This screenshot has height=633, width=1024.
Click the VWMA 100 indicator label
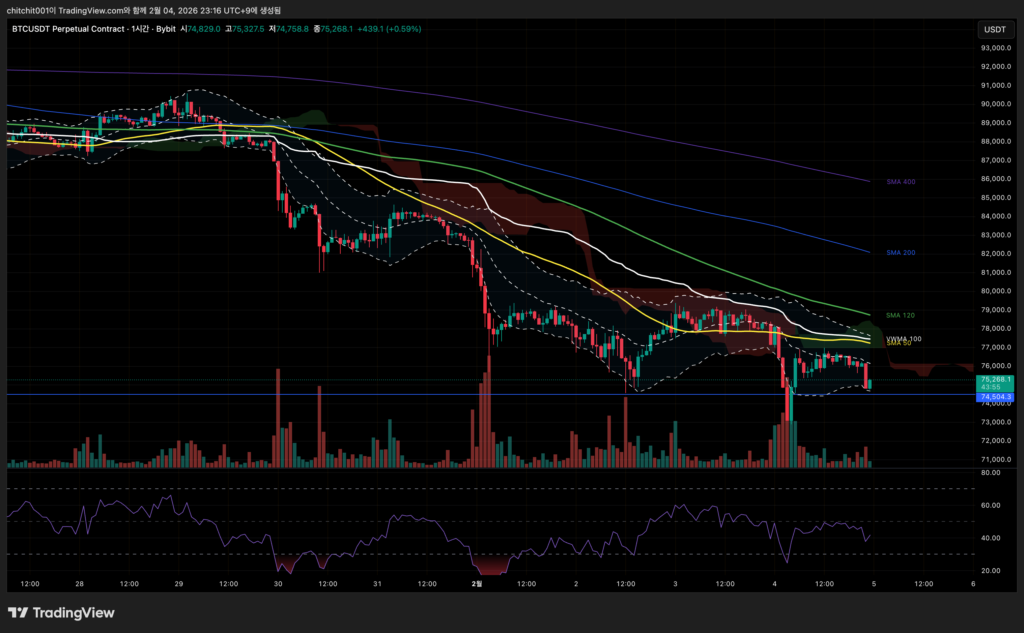click(903, 339)
